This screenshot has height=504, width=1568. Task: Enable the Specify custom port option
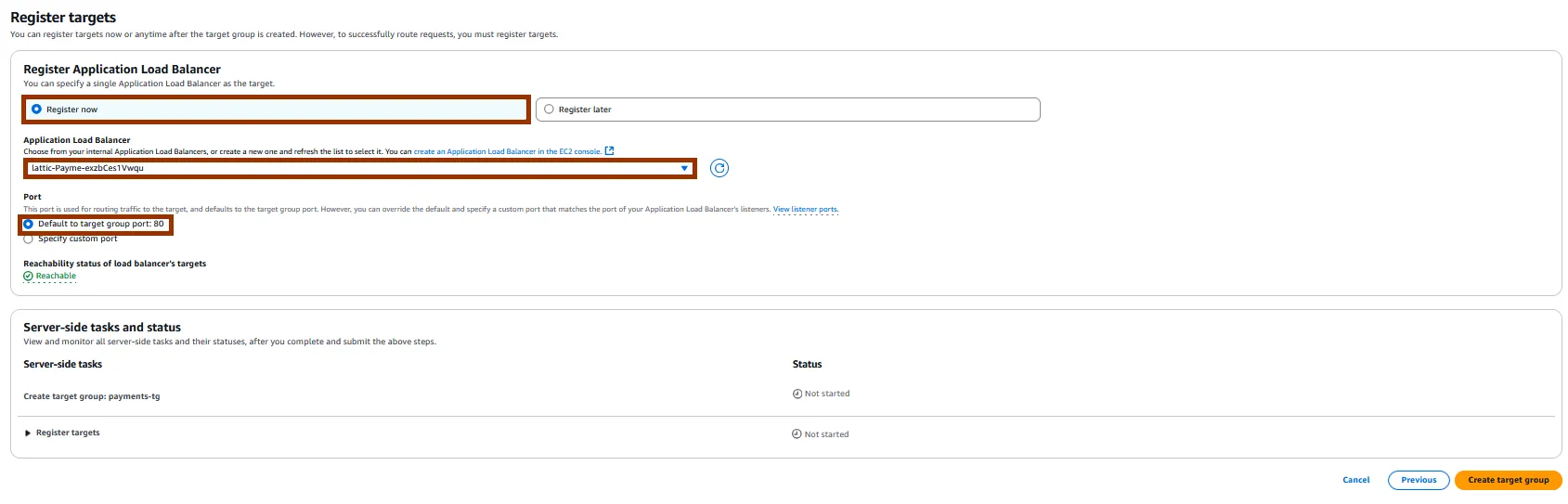click(29, 239)
